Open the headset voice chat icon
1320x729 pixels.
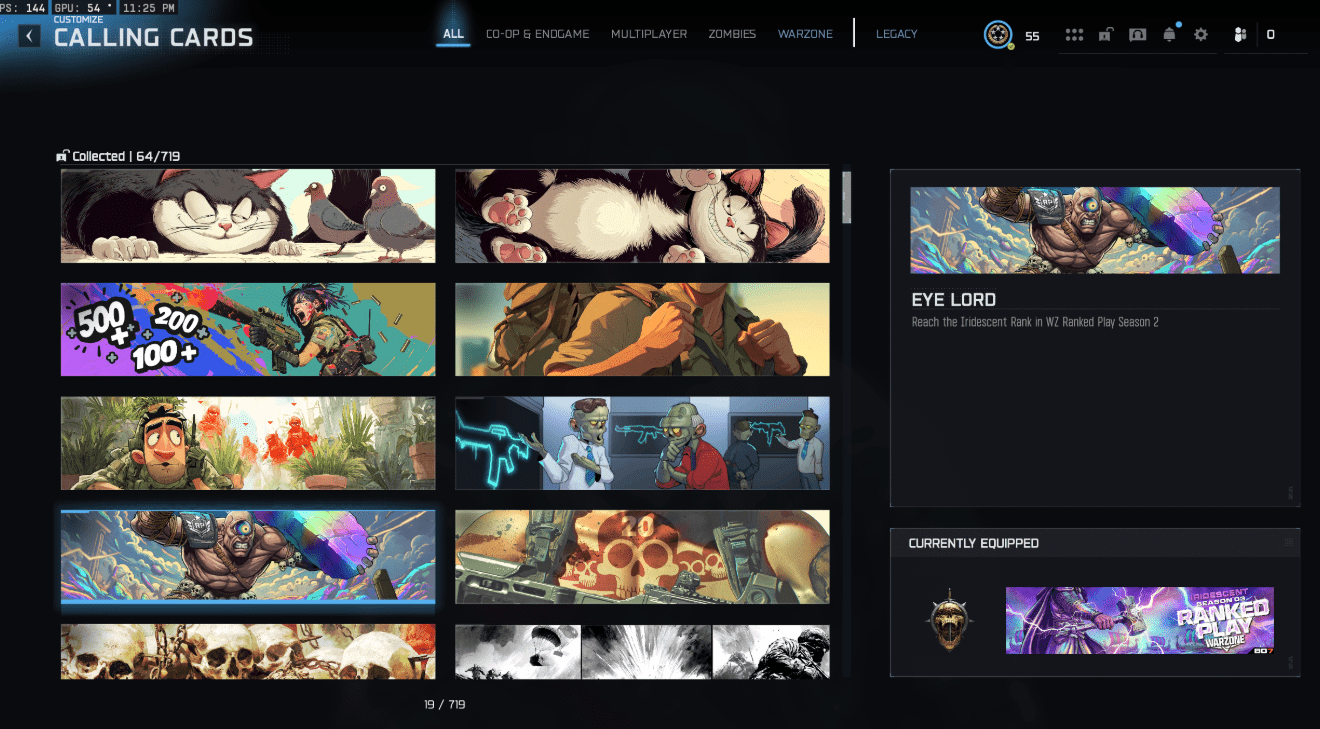[x=1137, y=35]
